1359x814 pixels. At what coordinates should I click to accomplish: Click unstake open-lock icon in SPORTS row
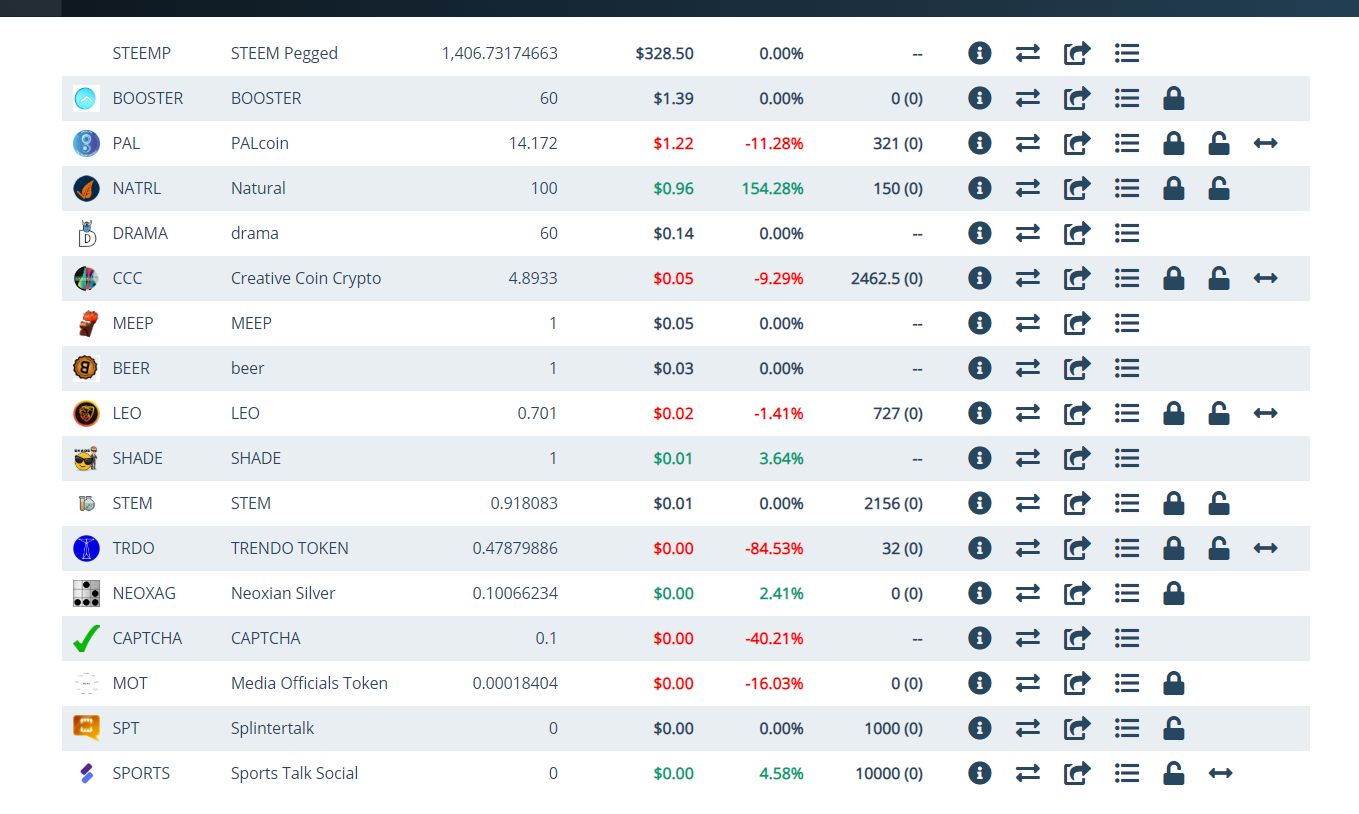point(1174,773)
